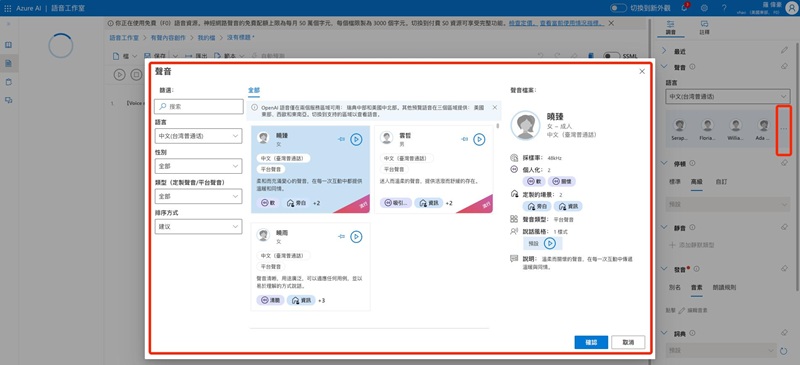Select the 自訂 pause tab
This screenshot has width=800, height=365.
[x=721, y=182]
